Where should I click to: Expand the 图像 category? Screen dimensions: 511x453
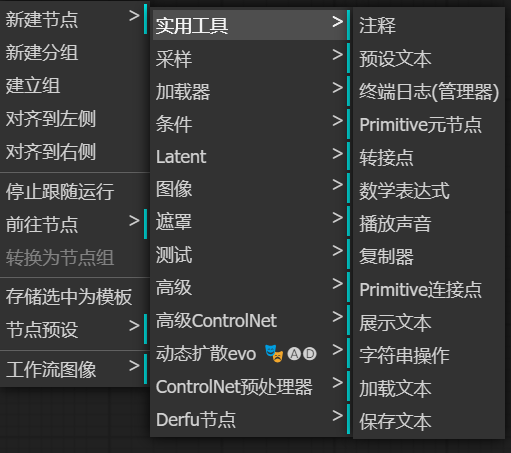click(x=251, y=188)
